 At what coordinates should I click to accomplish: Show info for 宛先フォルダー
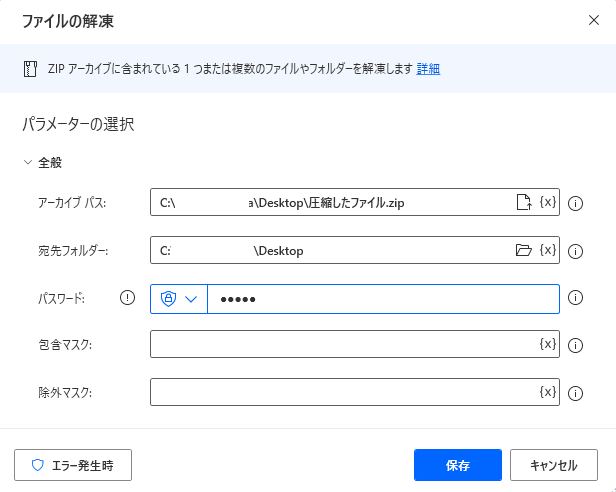pyautogui.click(x=575, y=251)
